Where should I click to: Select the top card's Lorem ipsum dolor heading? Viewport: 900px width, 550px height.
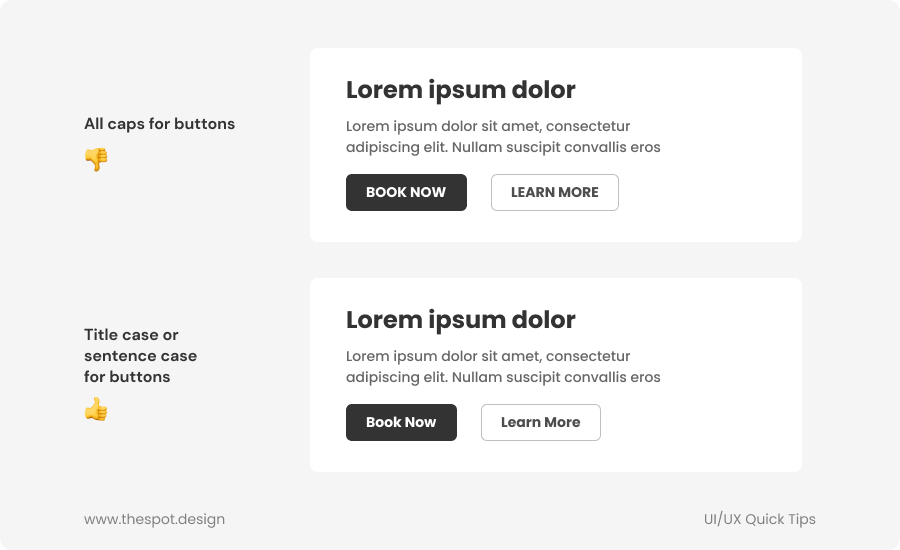tap(460, 90)
